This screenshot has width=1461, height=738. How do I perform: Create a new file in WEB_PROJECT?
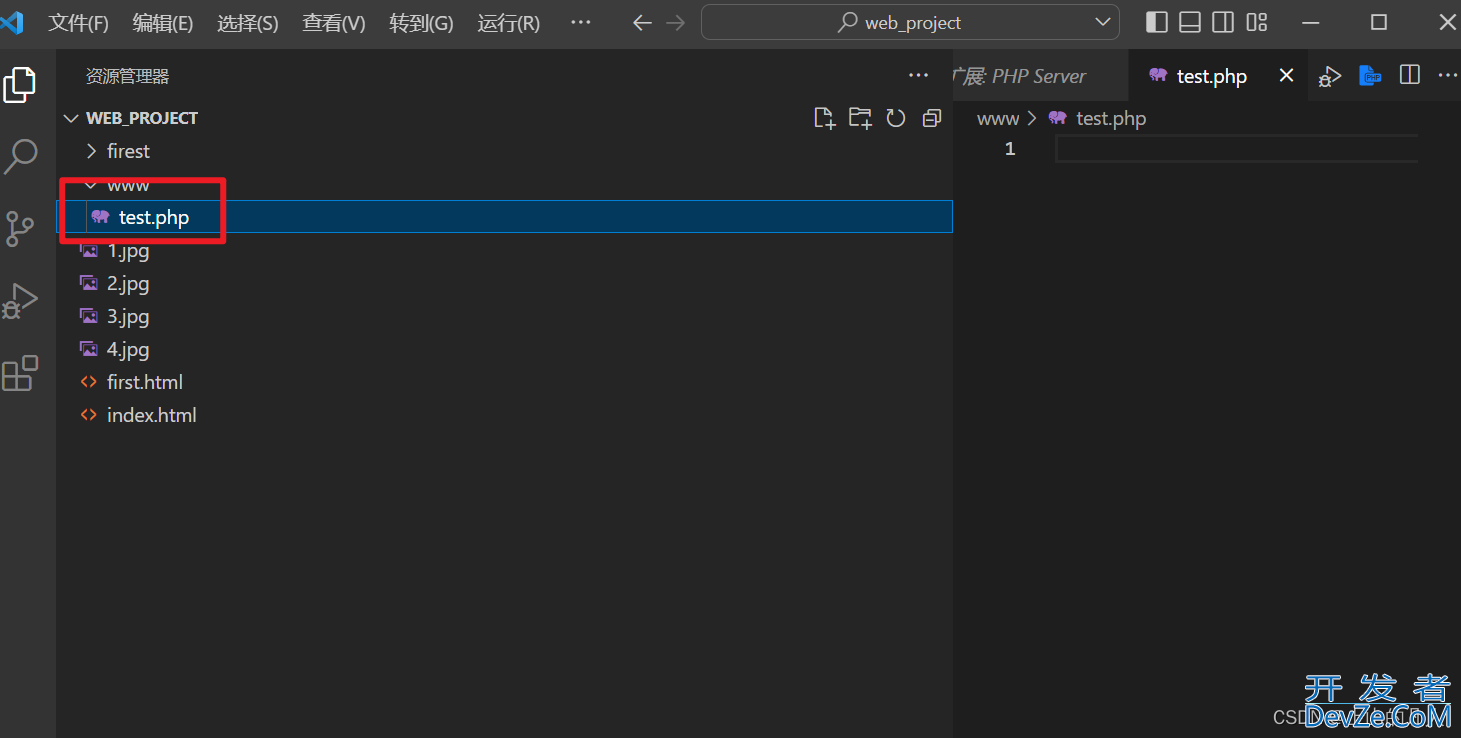click(x=824, y=118)
